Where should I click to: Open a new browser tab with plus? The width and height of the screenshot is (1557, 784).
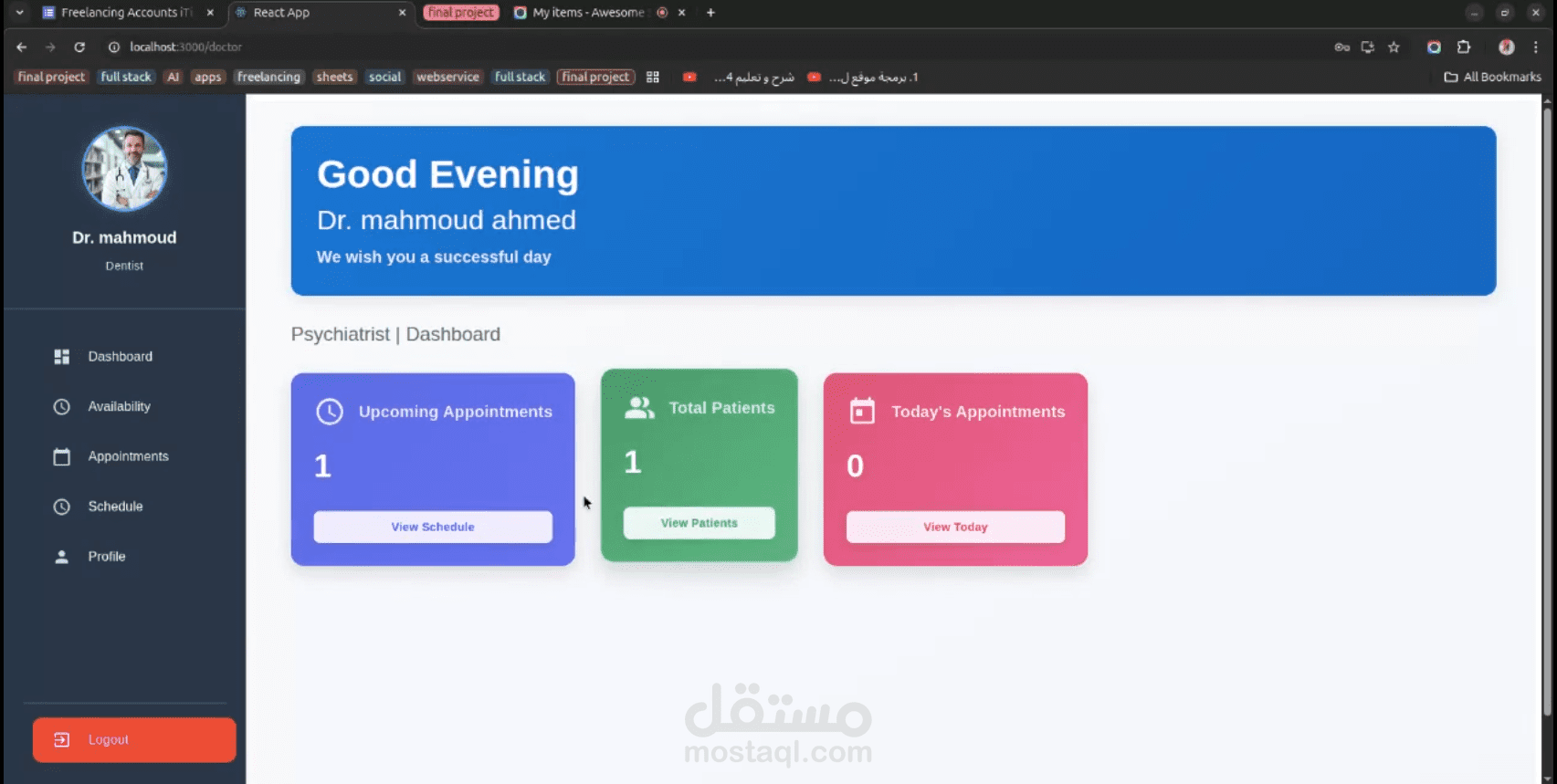(710, 13)
